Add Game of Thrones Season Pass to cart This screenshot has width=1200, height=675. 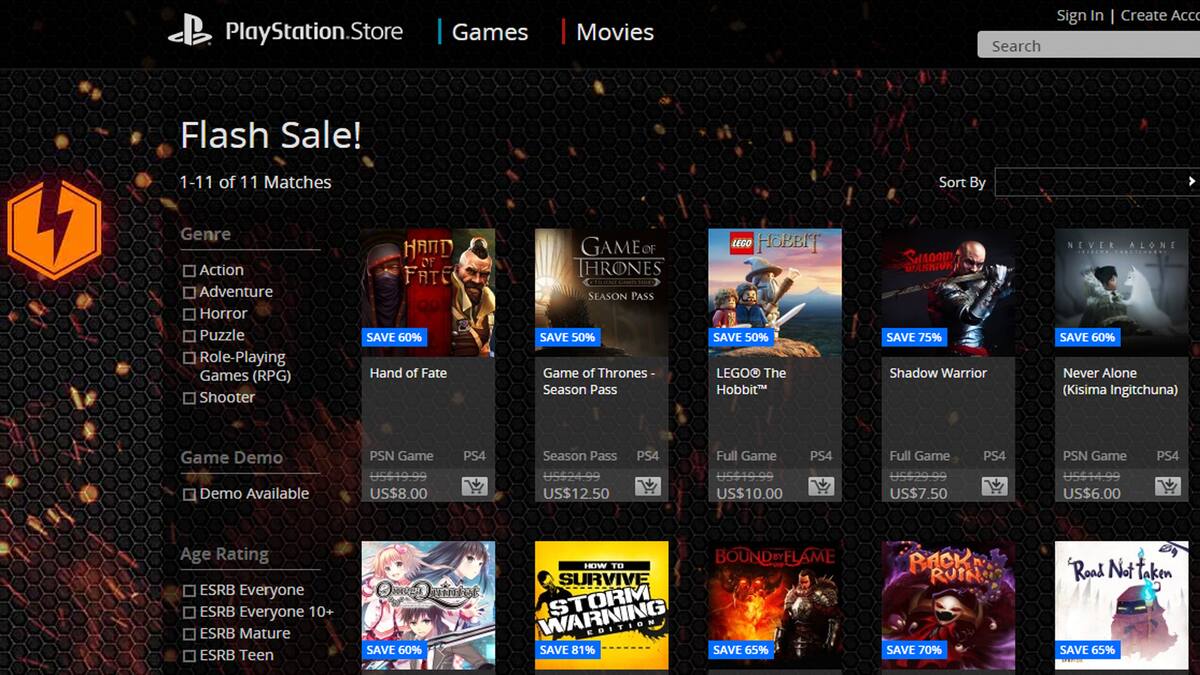[x=648, y=486]
